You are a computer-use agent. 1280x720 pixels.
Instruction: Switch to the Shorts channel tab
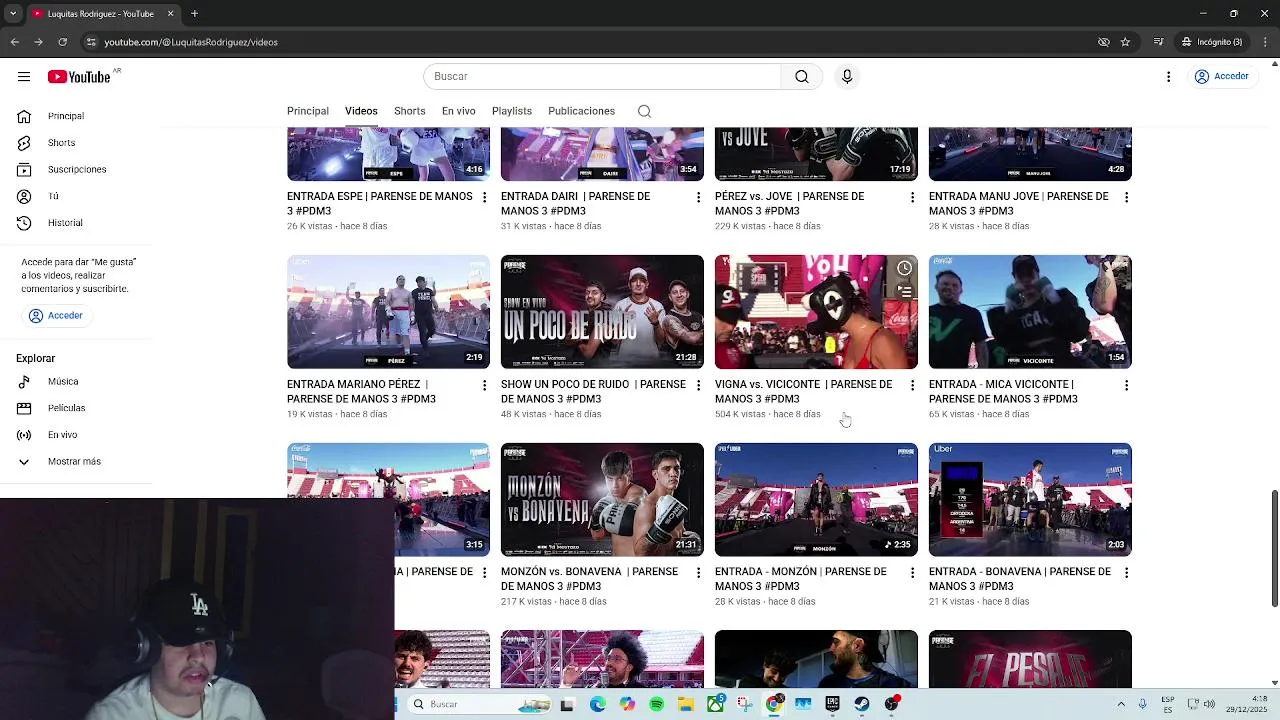click(409, 111)
